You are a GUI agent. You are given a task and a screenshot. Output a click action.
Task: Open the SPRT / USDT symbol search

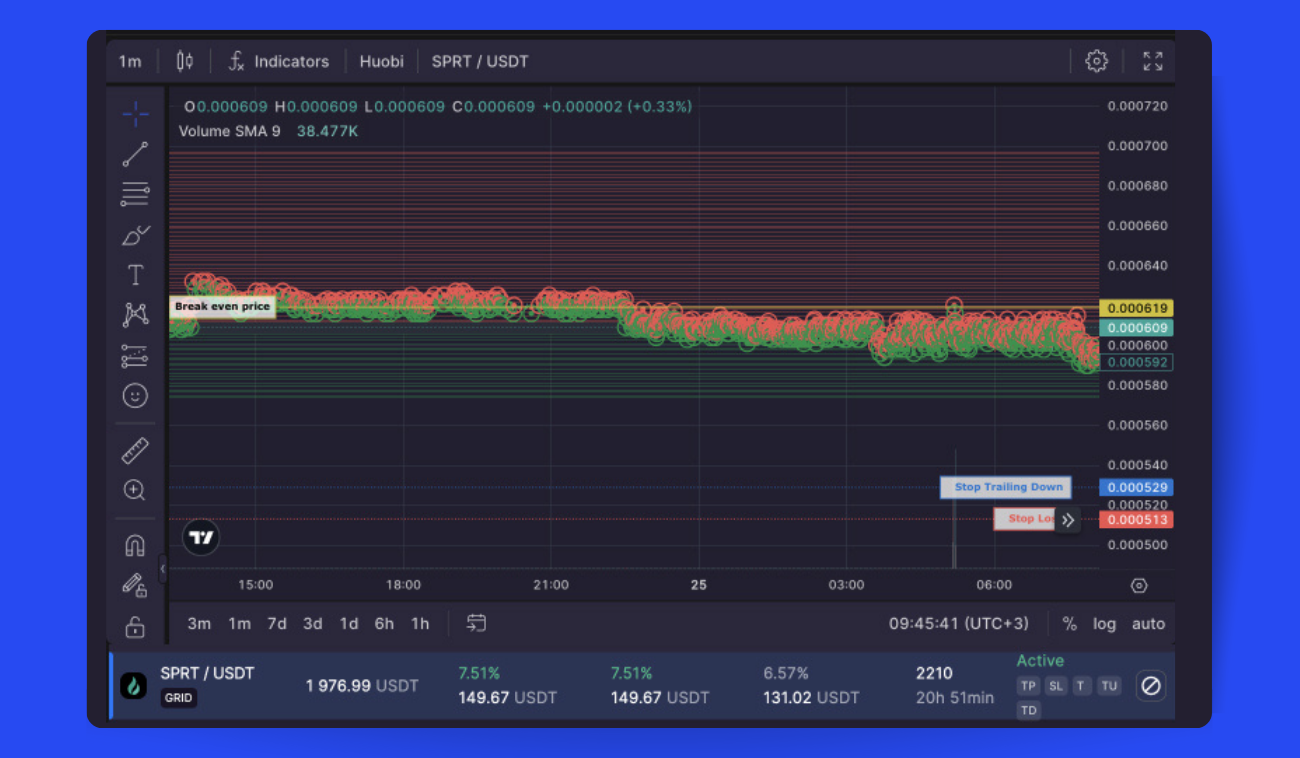click(480, 61)
